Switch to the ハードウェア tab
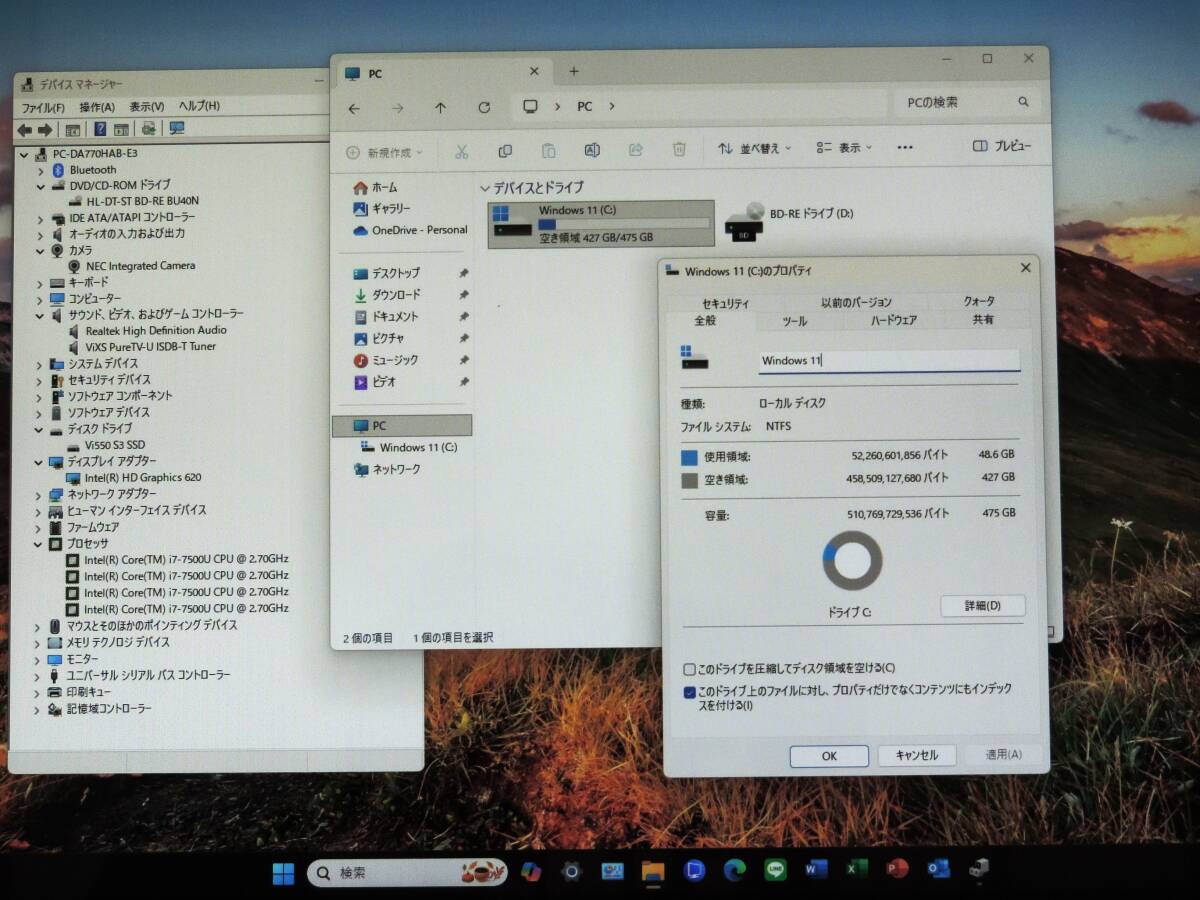The image size is (1200, 900). [893, 320]
